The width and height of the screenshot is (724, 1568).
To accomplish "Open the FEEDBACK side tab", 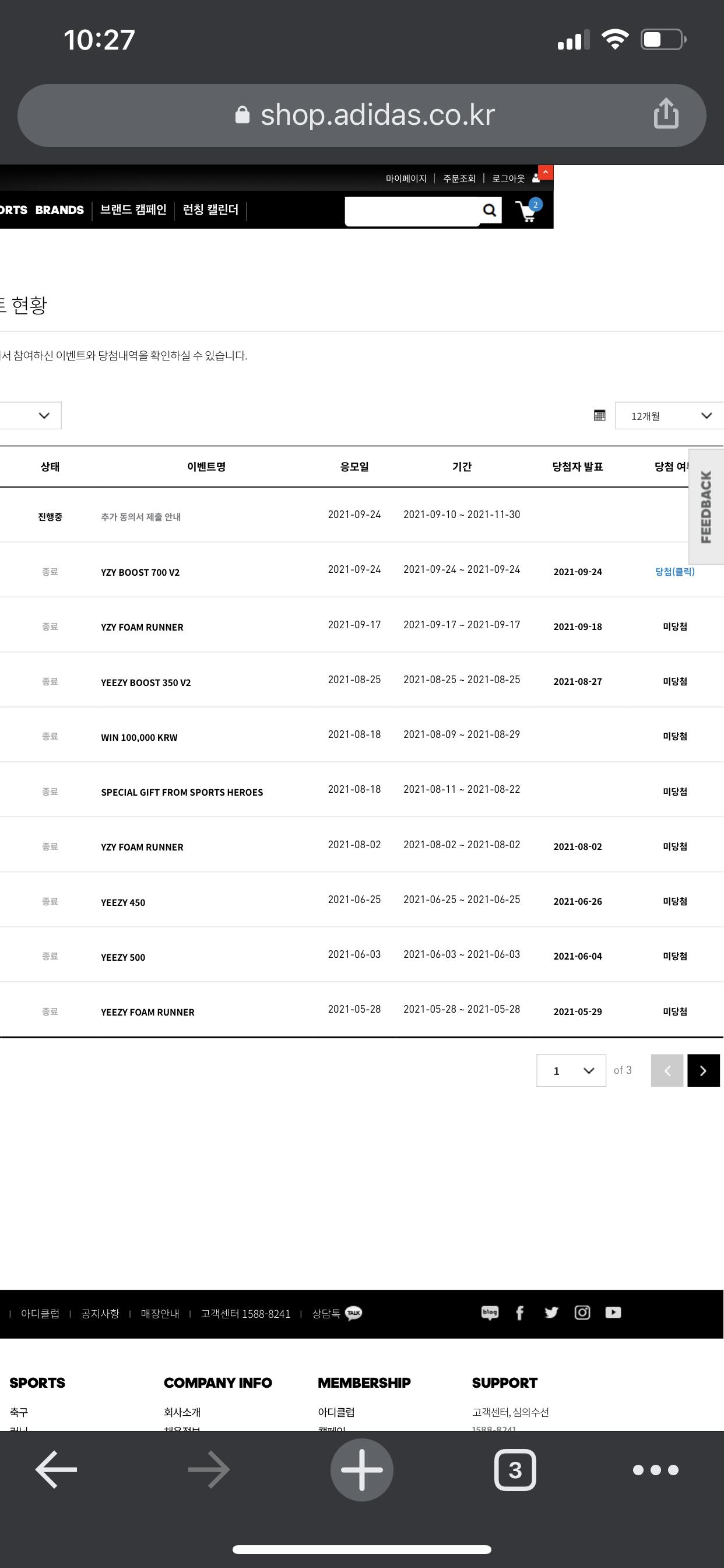I will coord(706,507).
